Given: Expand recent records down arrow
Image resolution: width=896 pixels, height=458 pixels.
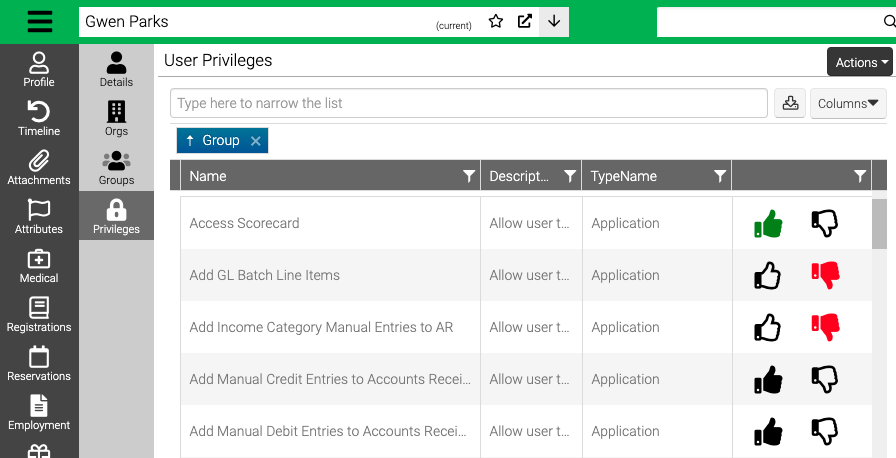Looking at the screenshot, I should click(554, 22).
